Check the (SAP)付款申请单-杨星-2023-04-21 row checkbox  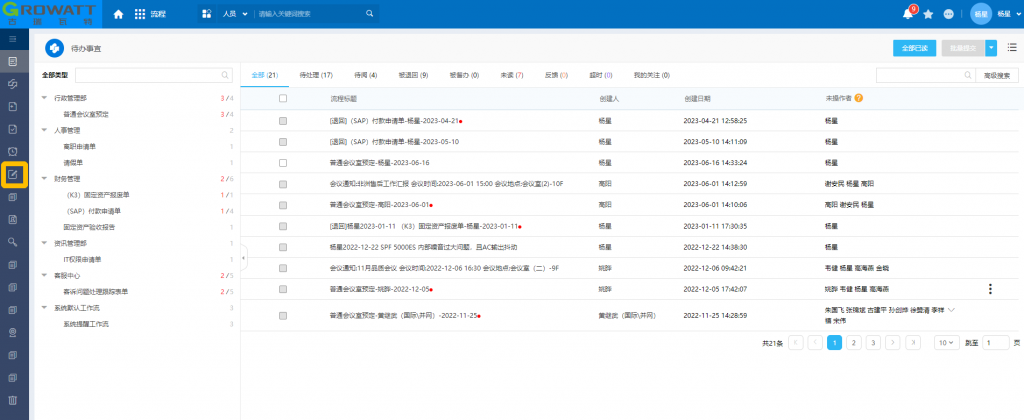click(283, 121)
